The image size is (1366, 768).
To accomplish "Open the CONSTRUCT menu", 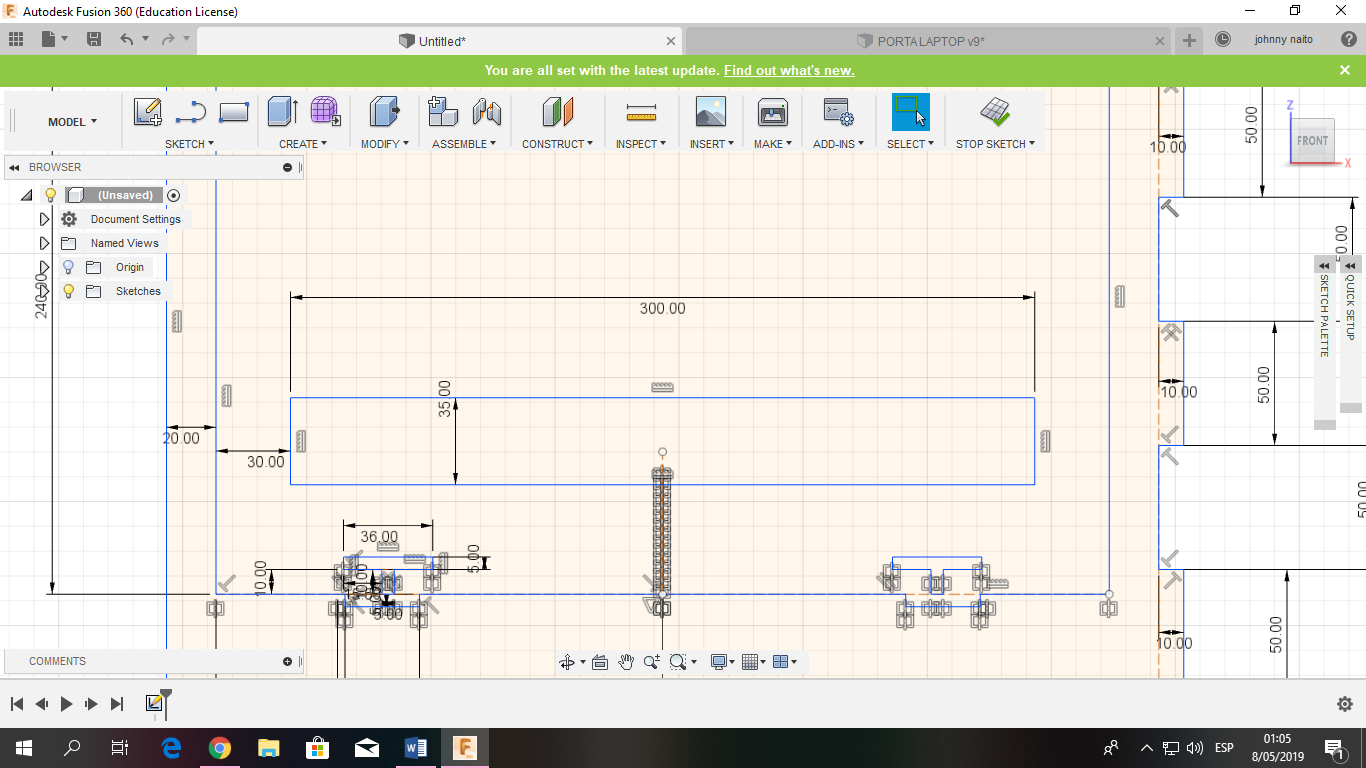I will point(557,144).
